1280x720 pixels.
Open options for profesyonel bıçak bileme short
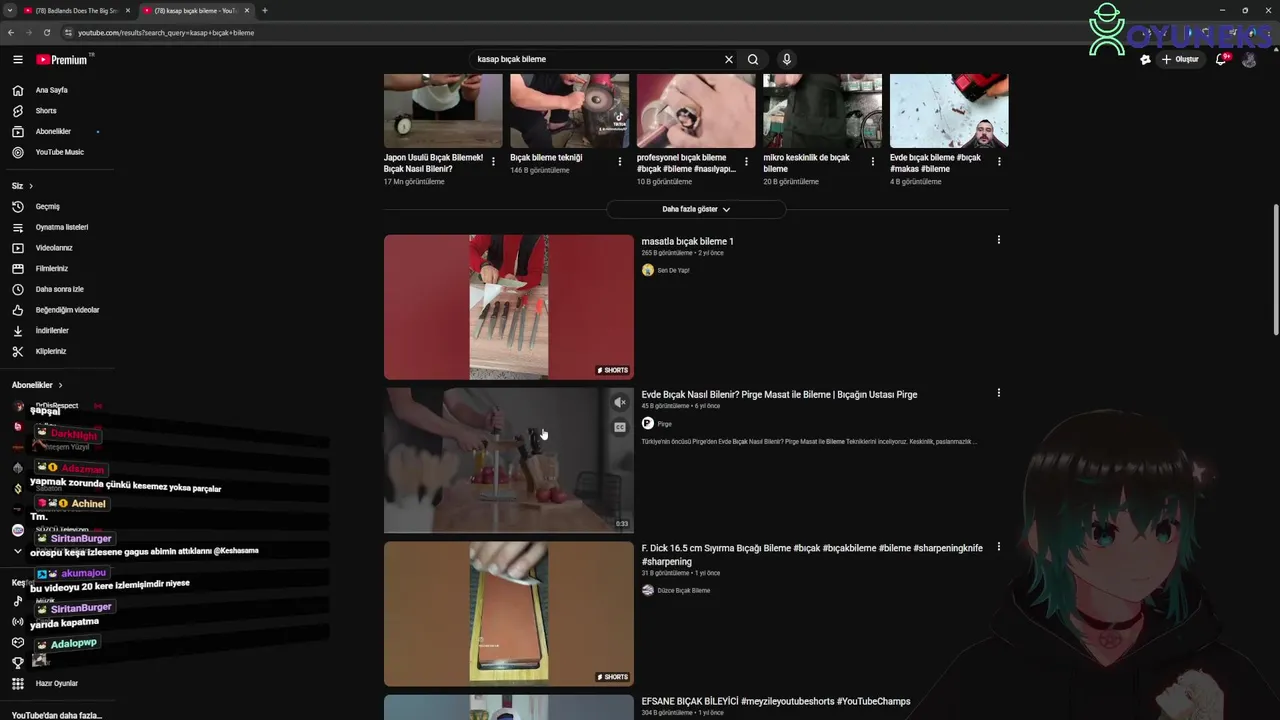coord(746,161)
